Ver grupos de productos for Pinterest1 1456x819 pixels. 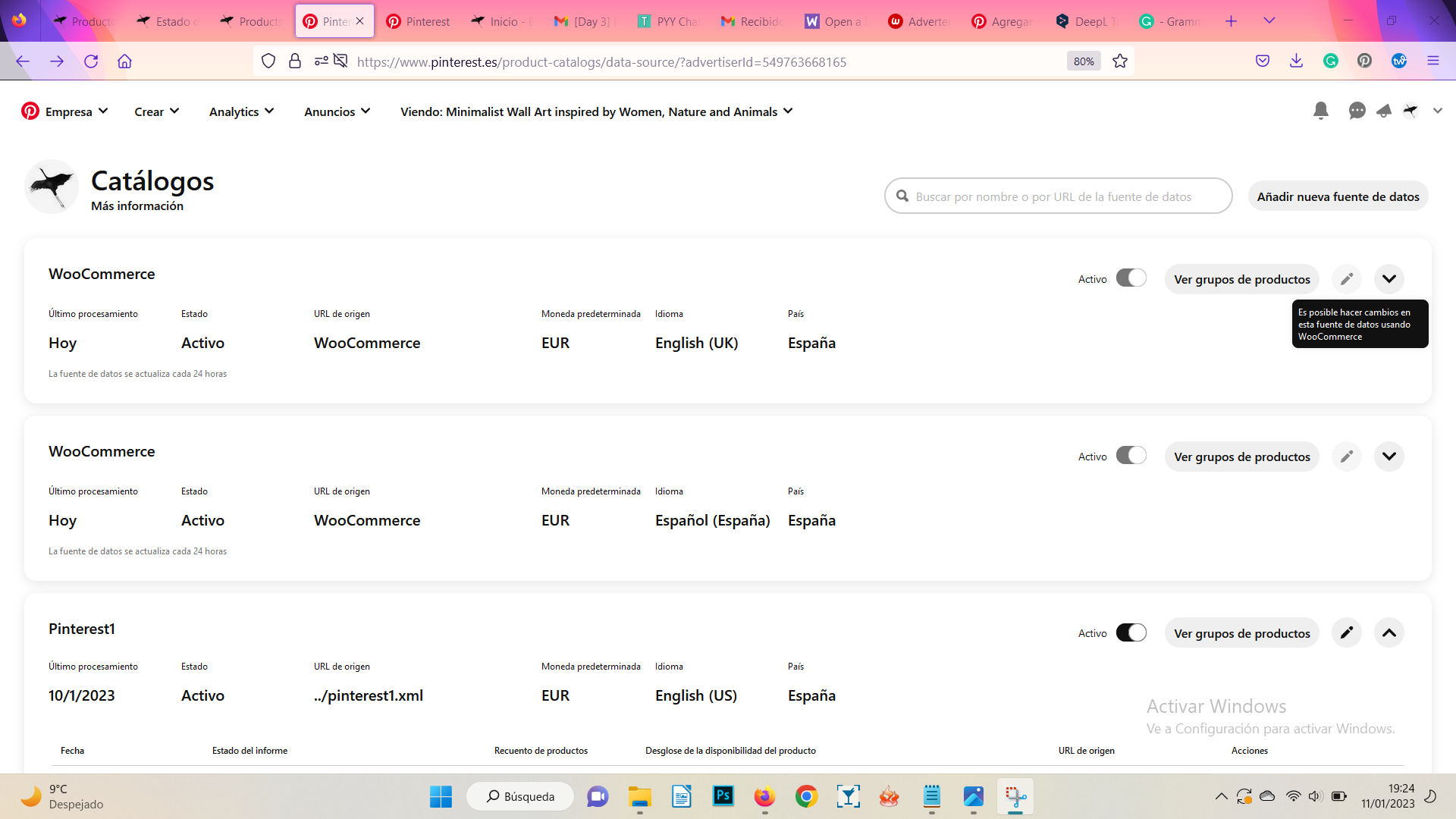coord(1241,633)
